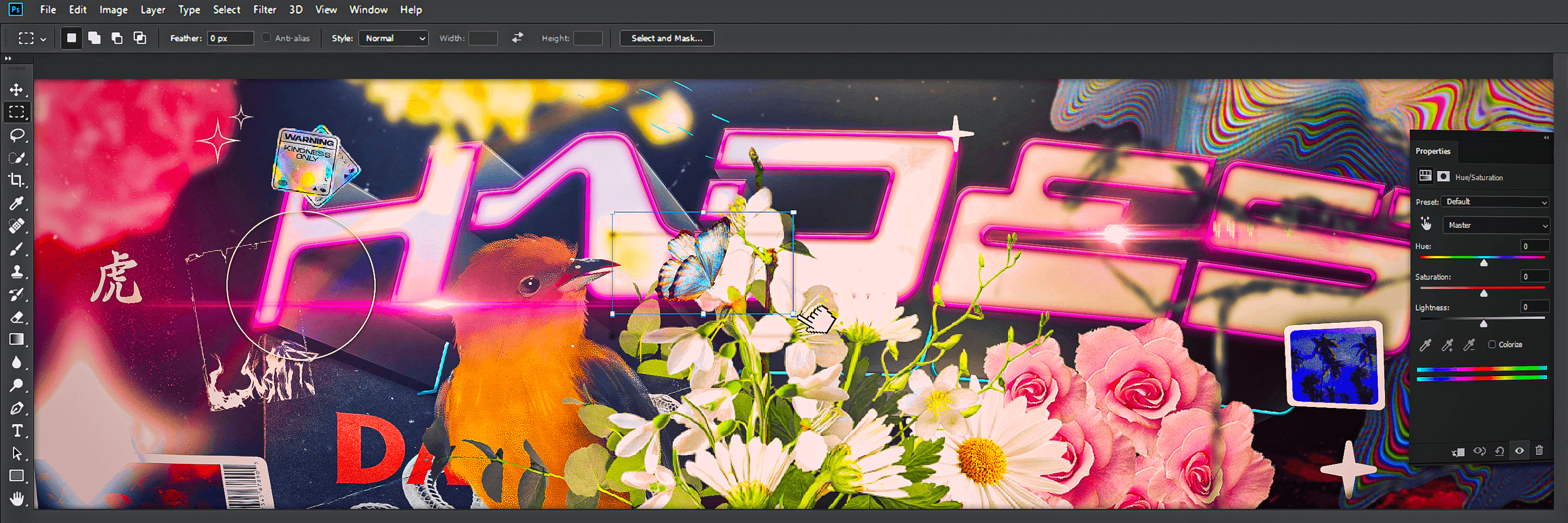The height and width of the screenshot is (523, 1568).
Task: Select the Dodge tool
Action: pos(16,385)
